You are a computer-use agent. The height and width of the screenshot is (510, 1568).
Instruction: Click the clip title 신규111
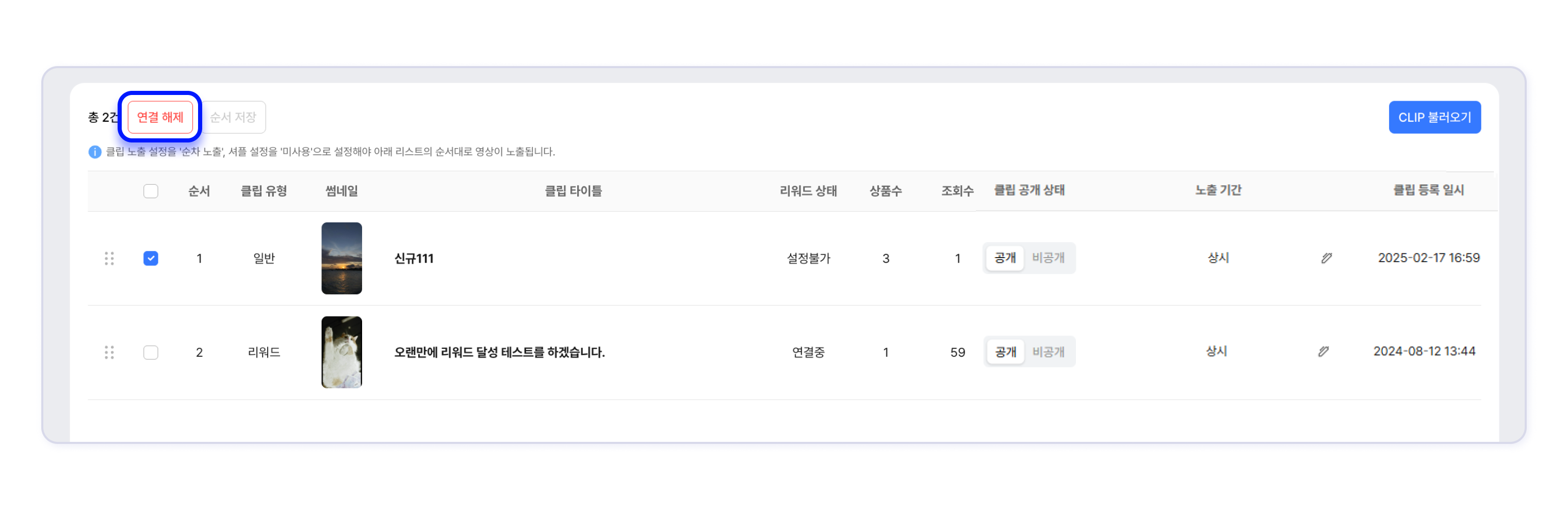(x=414, y=258)
